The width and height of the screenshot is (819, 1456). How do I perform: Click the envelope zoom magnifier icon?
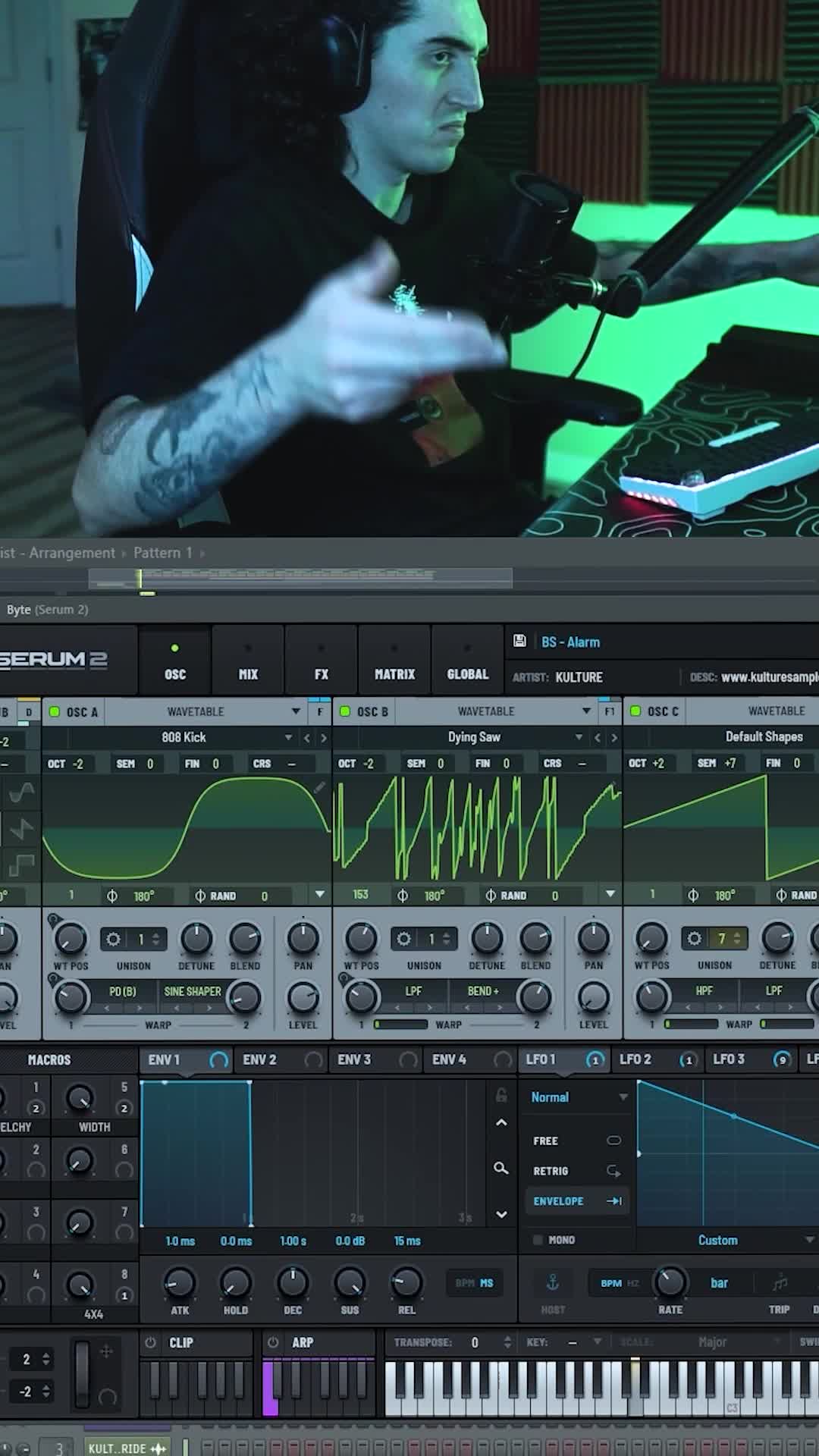tap(501, 1168)
